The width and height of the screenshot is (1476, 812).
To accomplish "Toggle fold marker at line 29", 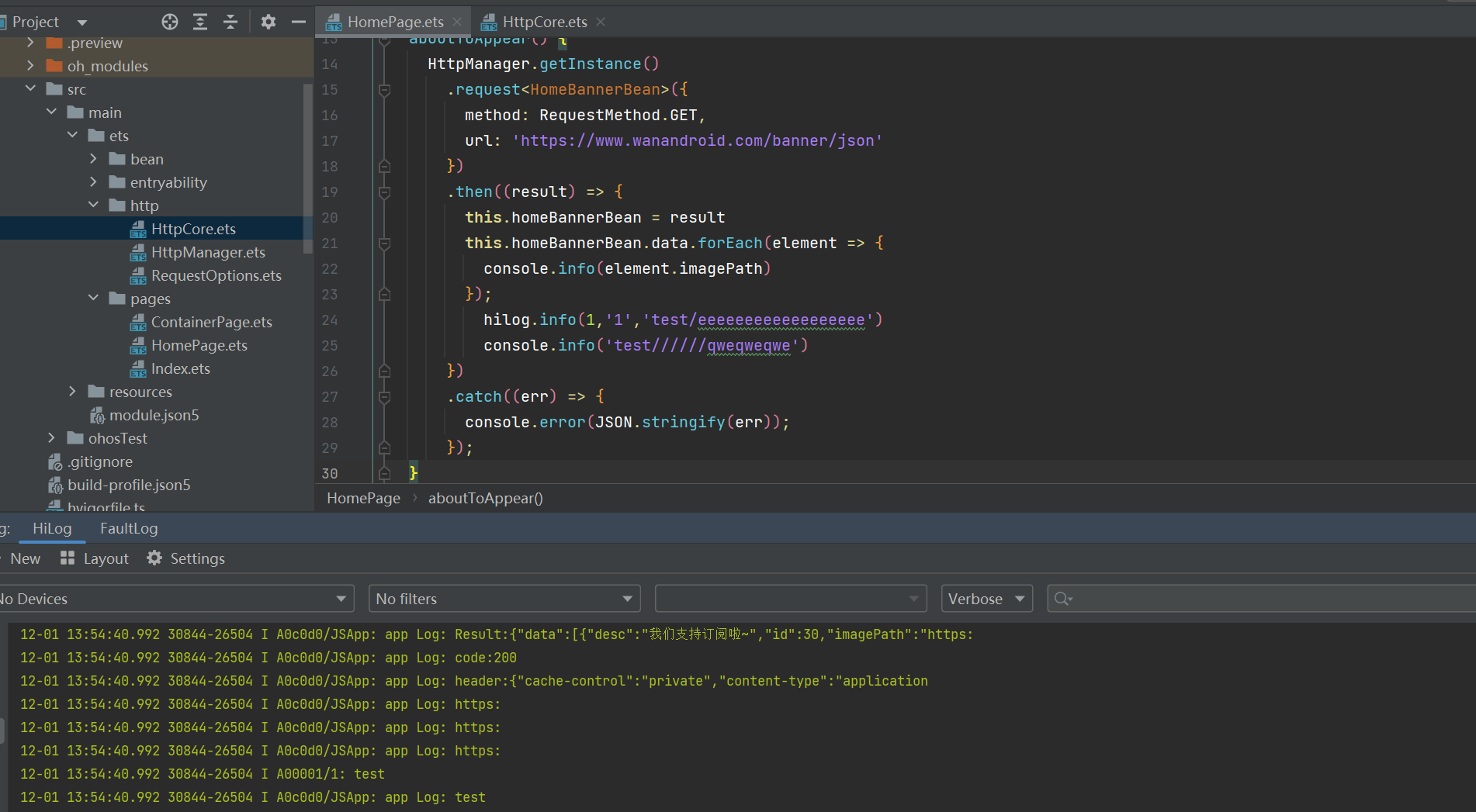I will click(x=384, y=448).
